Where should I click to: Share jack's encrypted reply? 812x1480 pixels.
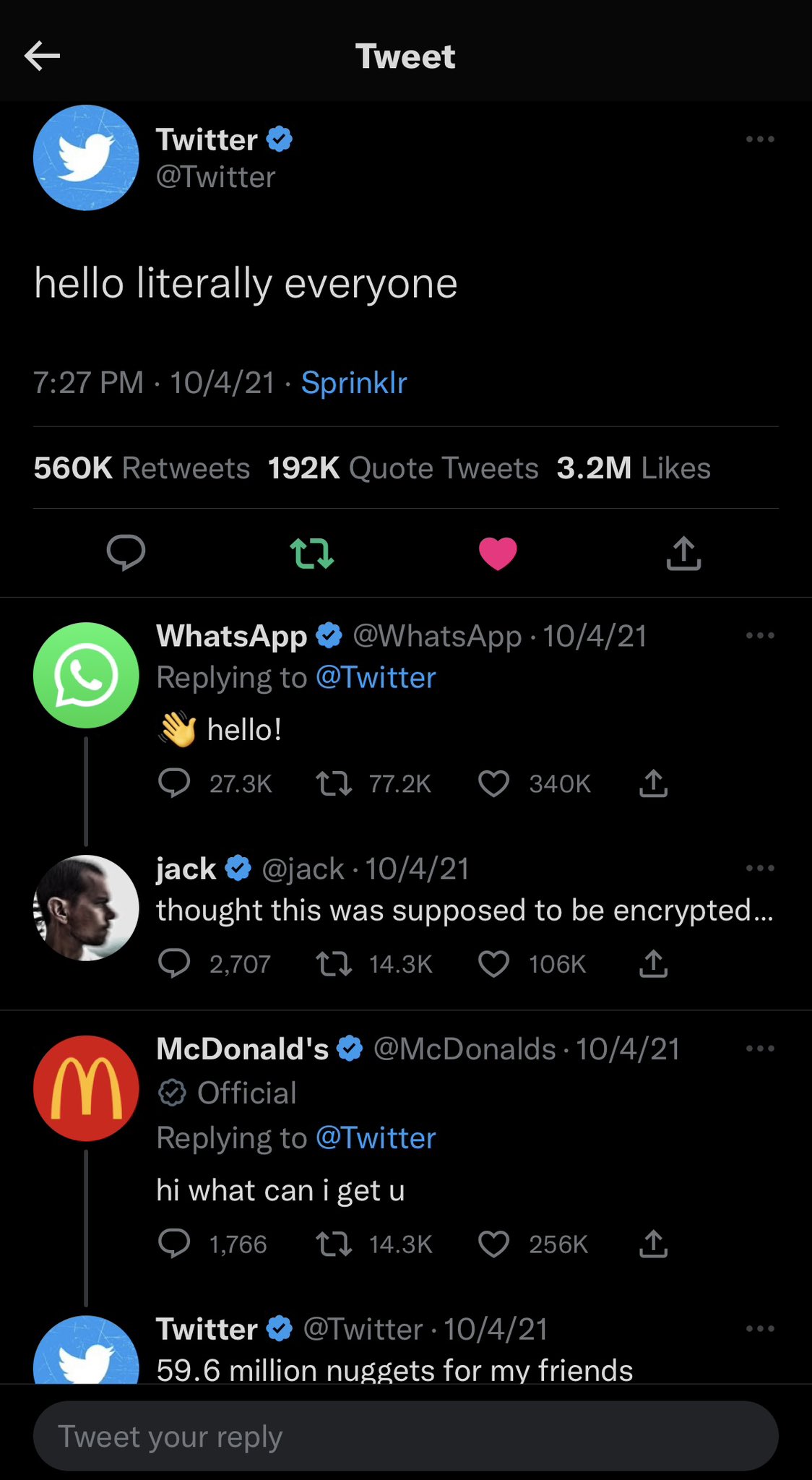tap(653, 964)
